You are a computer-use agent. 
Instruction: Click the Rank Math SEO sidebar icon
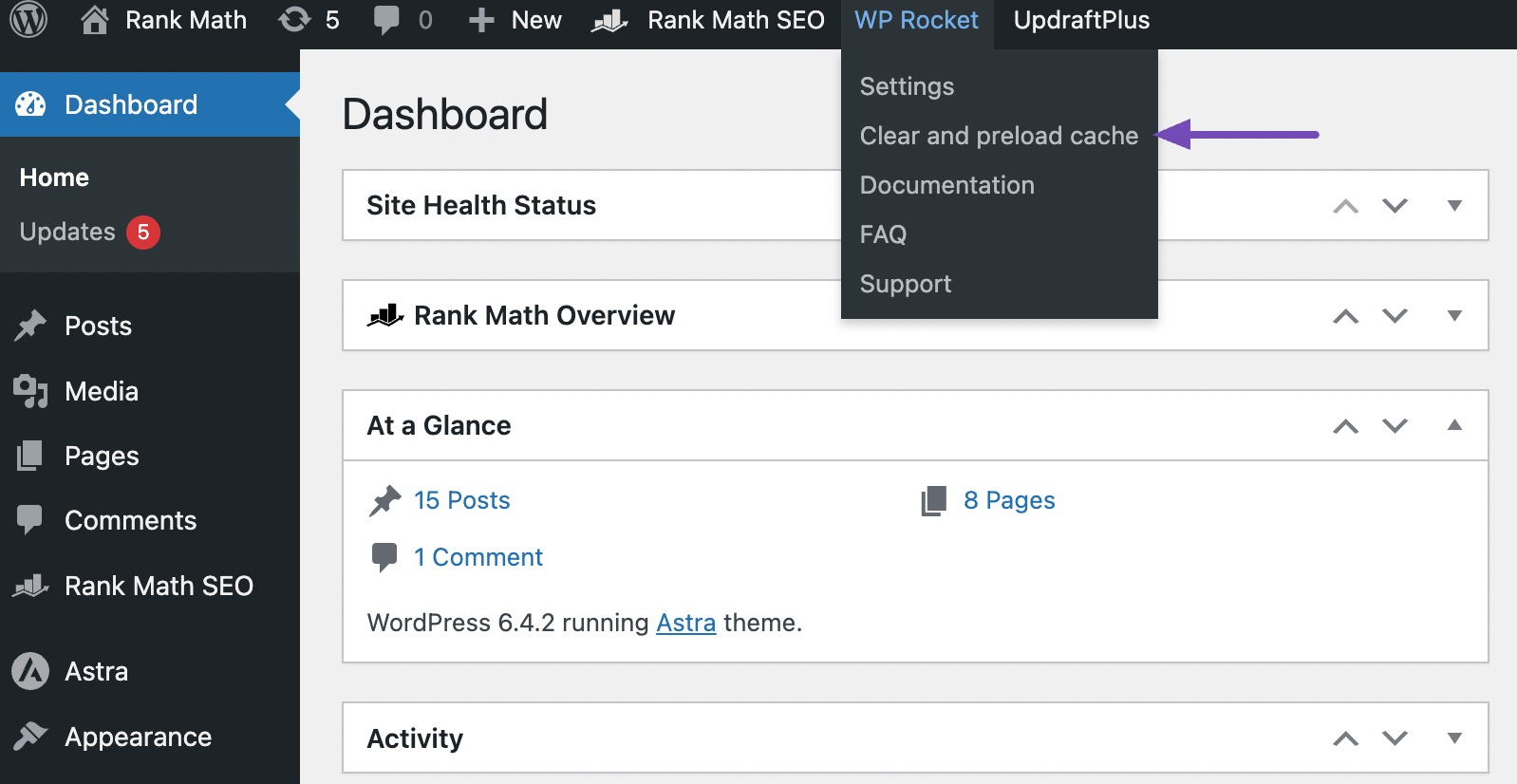click(30, 586)
